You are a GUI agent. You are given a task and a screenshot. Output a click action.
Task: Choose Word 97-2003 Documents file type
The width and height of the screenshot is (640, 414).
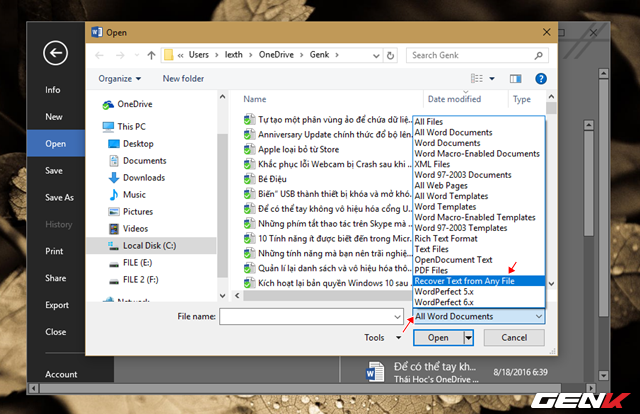click(479, 175)
